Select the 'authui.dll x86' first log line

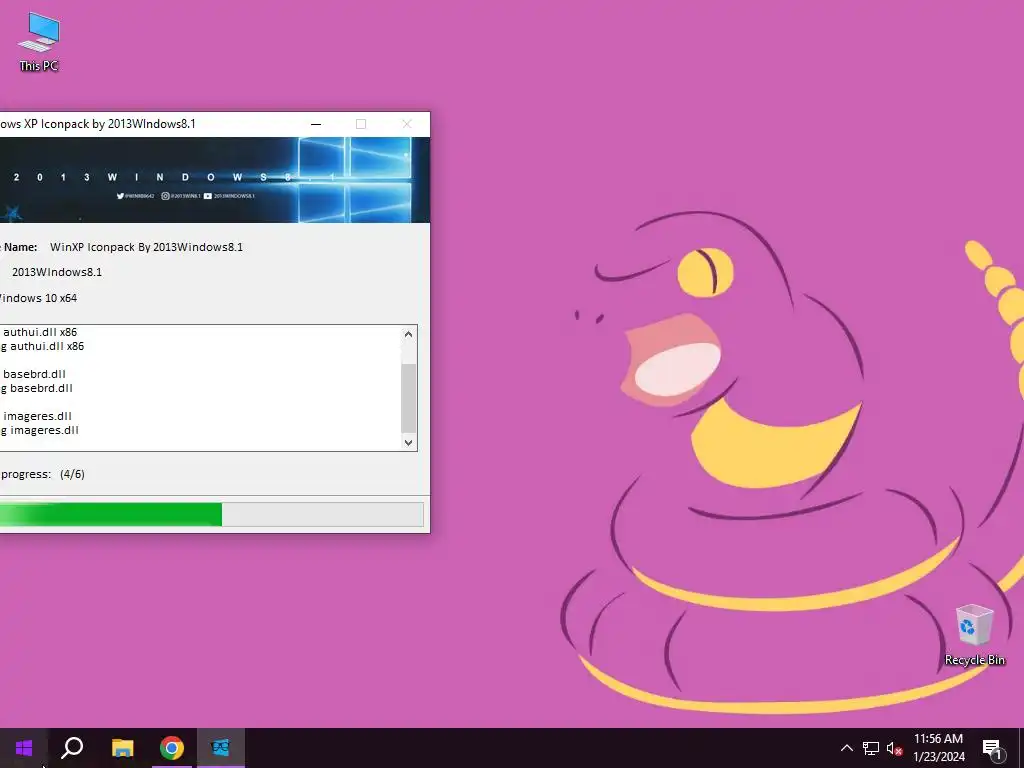point(40,332)
